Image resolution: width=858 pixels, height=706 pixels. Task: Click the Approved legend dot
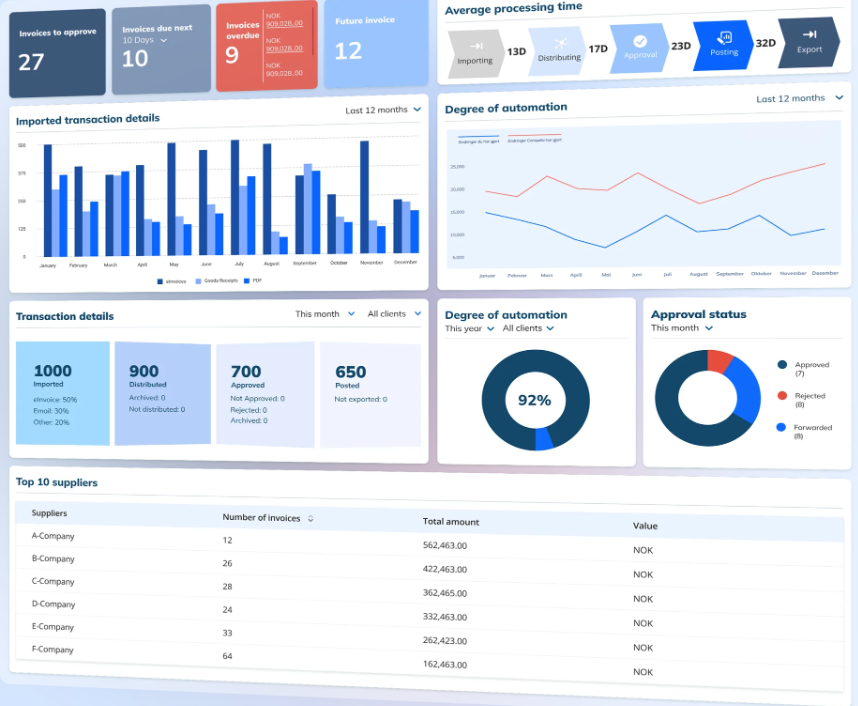click(x=782, y=366)
